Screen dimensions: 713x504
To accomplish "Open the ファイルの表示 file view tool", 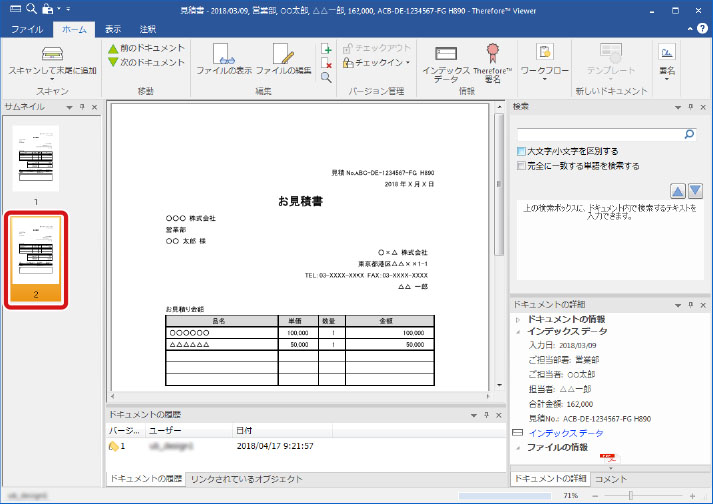I will click(222, 56).
